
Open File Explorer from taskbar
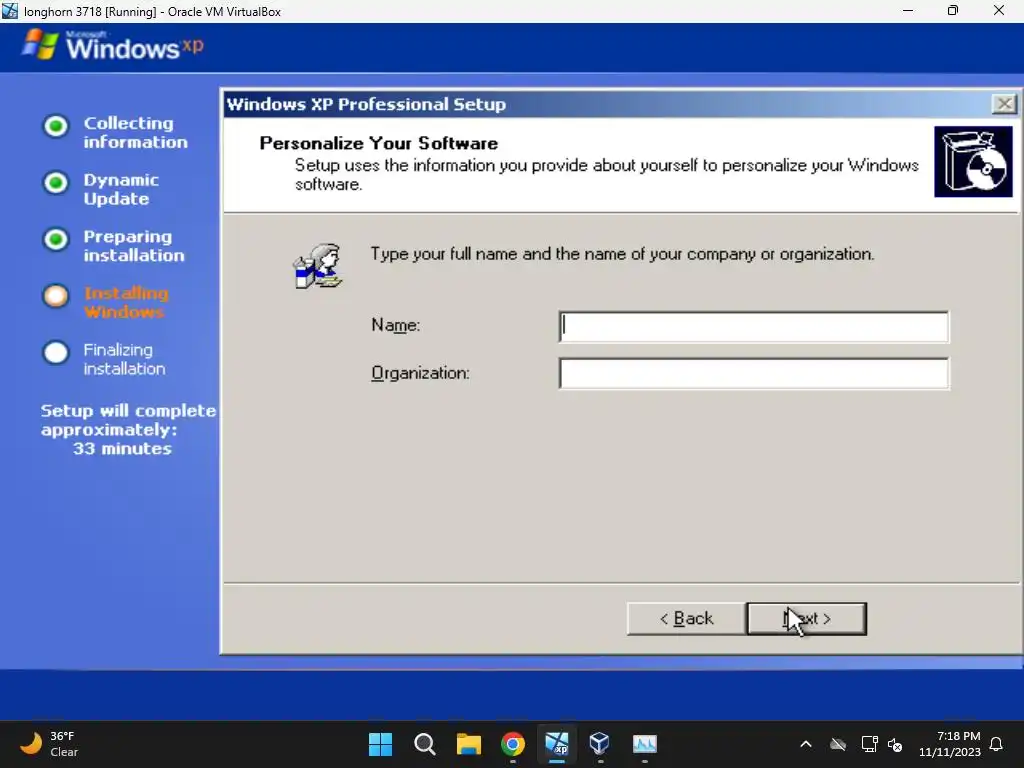tap(468, 744)
